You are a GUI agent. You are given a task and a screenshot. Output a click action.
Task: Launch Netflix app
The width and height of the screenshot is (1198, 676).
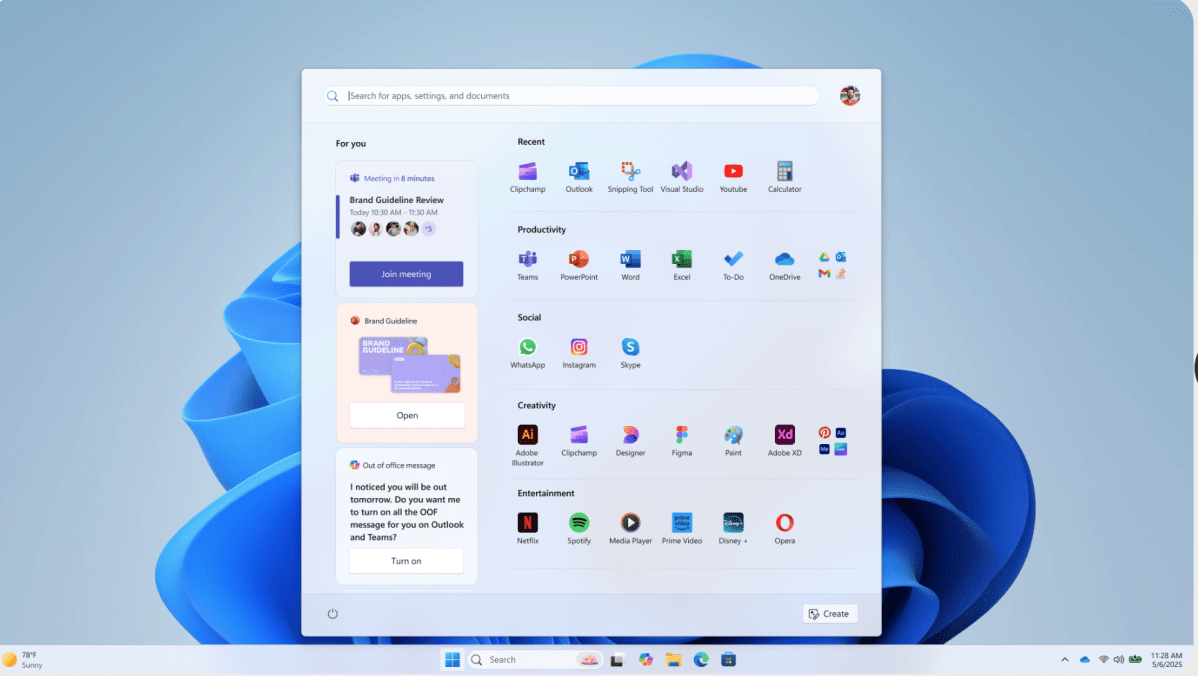[527, 523]
